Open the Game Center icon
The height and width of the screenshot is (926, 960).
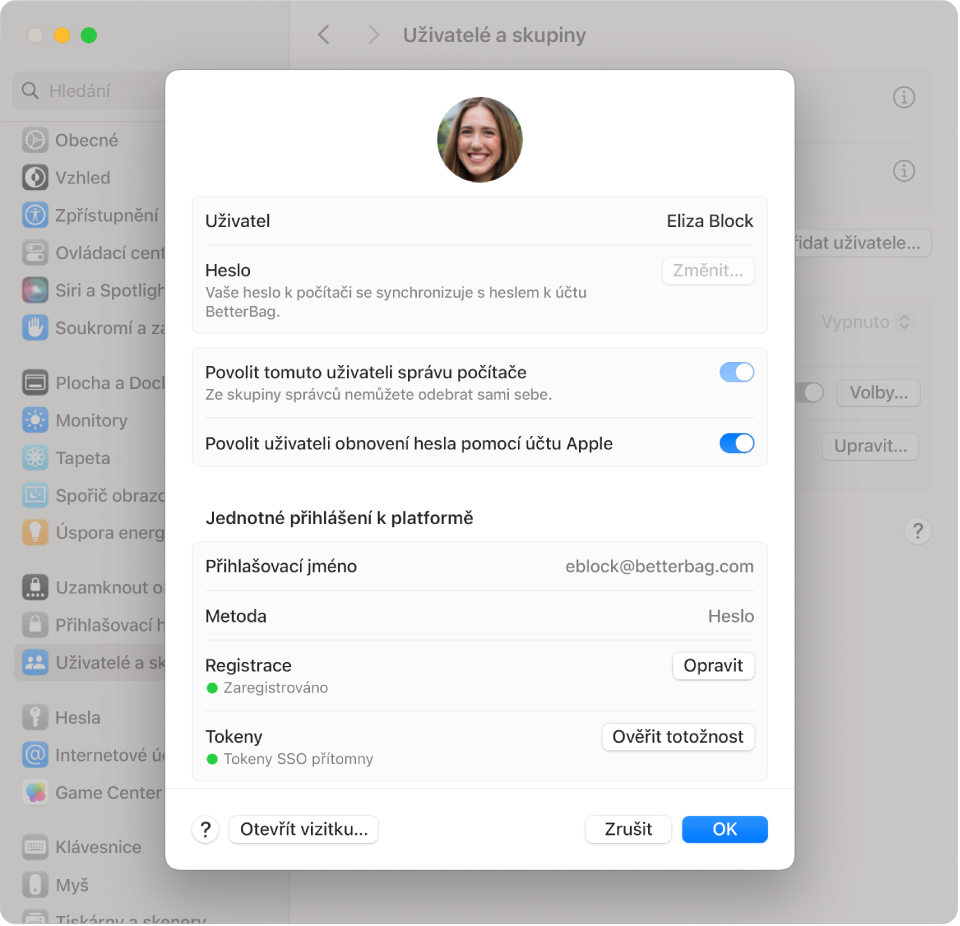[35, 792]
